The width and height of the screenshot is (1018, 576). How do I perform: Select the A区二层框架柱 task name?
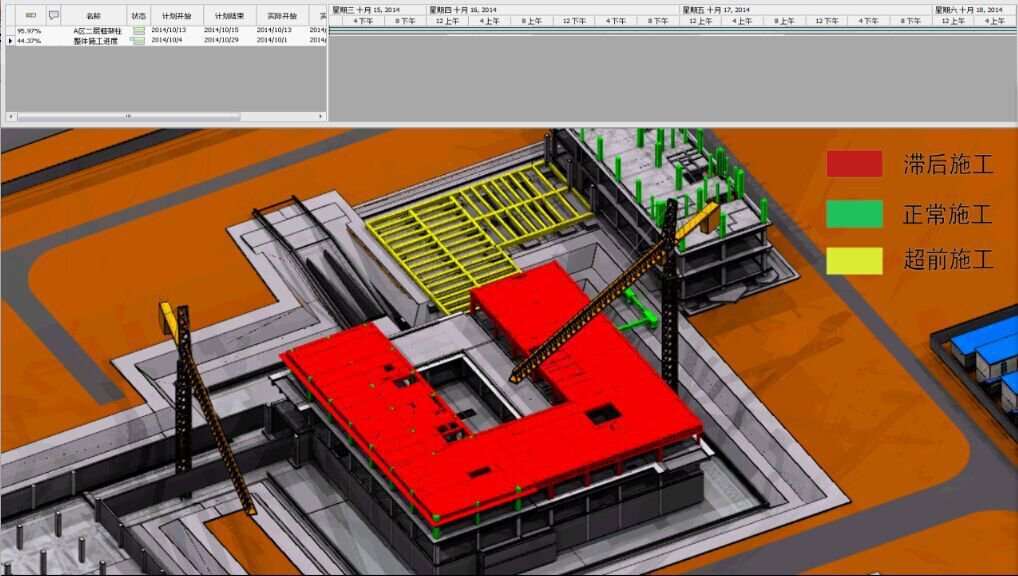[97, 31]
